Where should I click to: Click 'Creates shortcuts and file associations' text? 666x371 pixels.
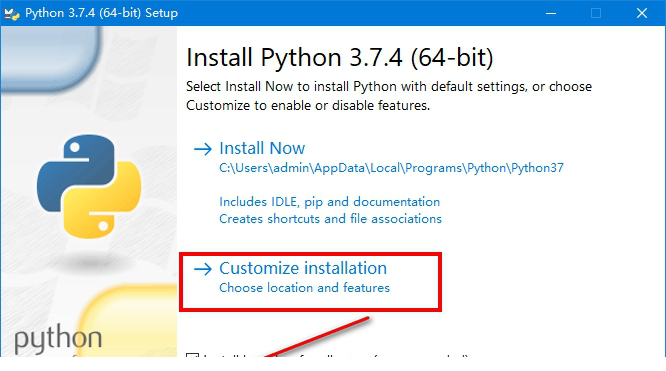tap(330, 219)
